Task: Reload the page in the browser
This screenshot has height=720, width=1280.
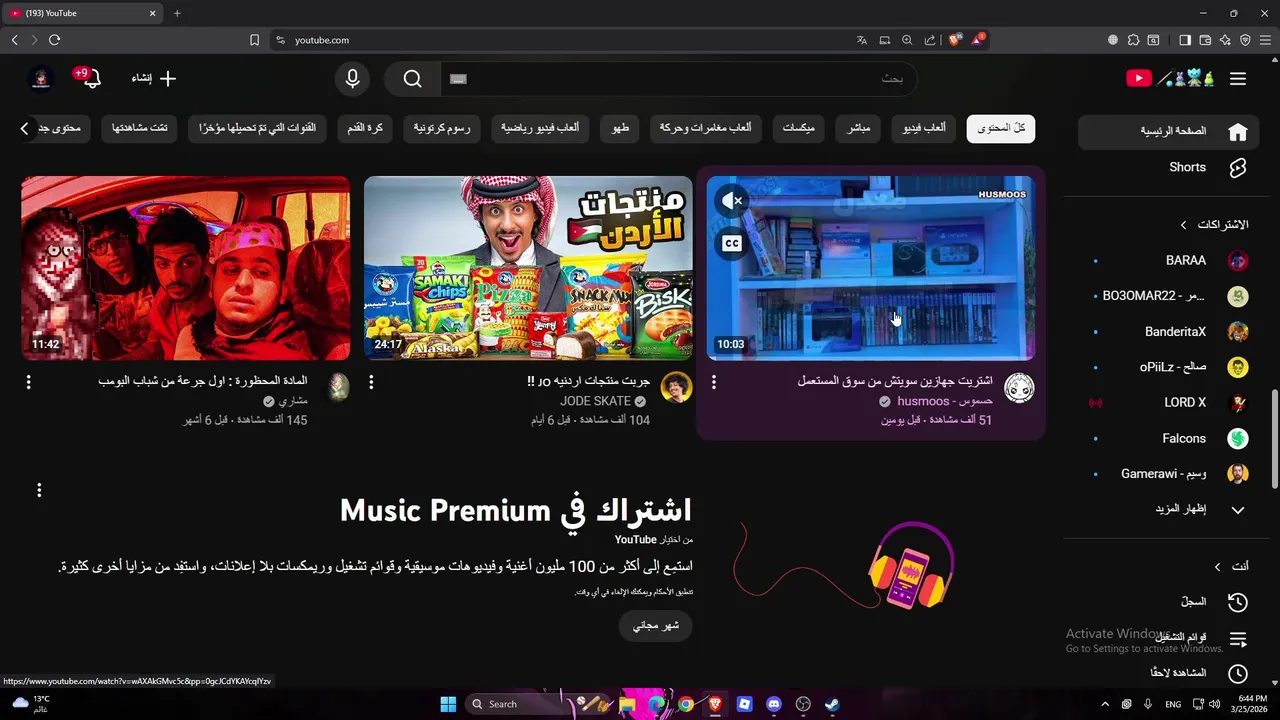Action: tap(54, 40)
